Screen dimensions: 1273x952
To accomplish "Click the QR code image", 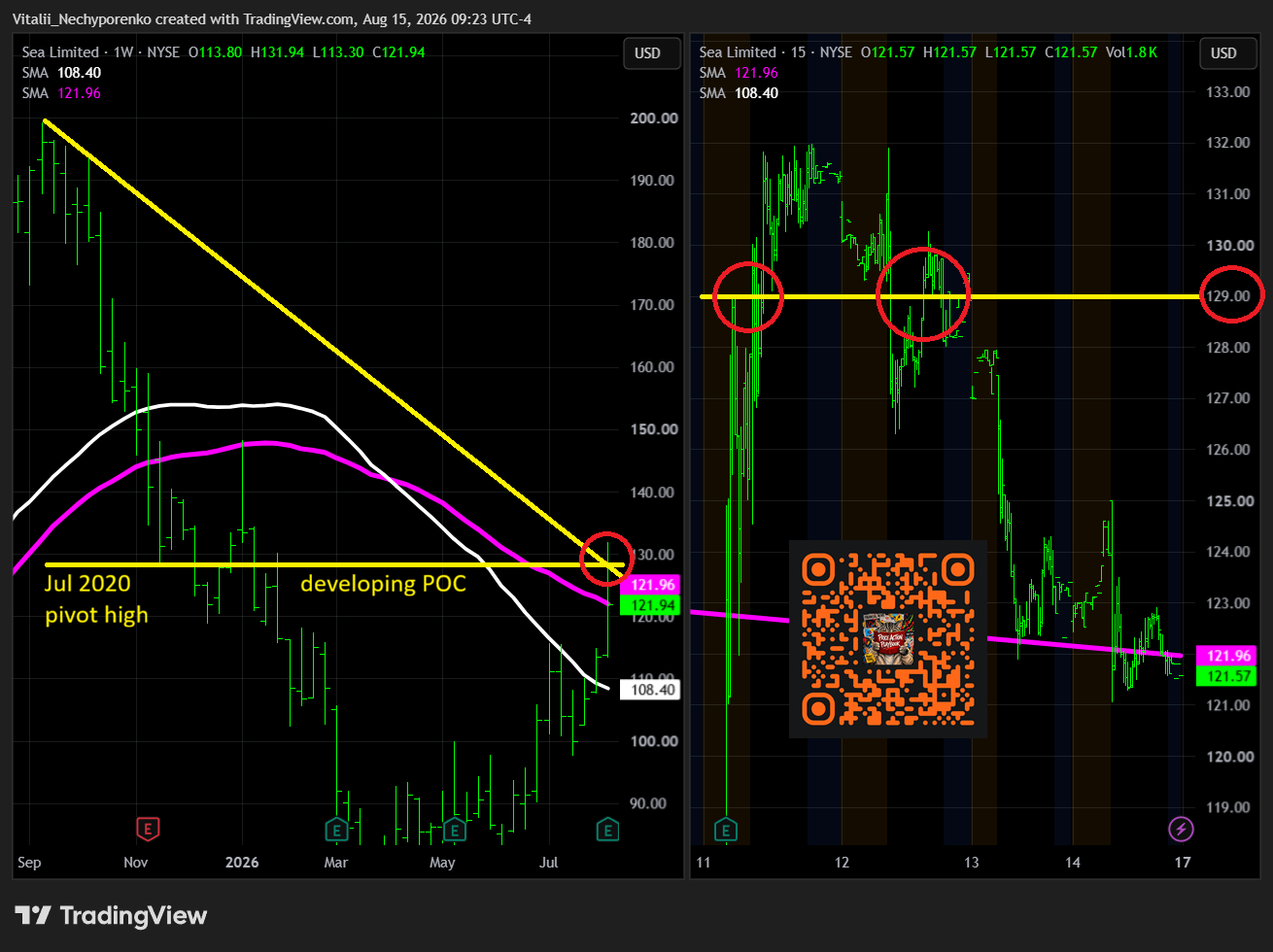I will [x=888, y=639].
